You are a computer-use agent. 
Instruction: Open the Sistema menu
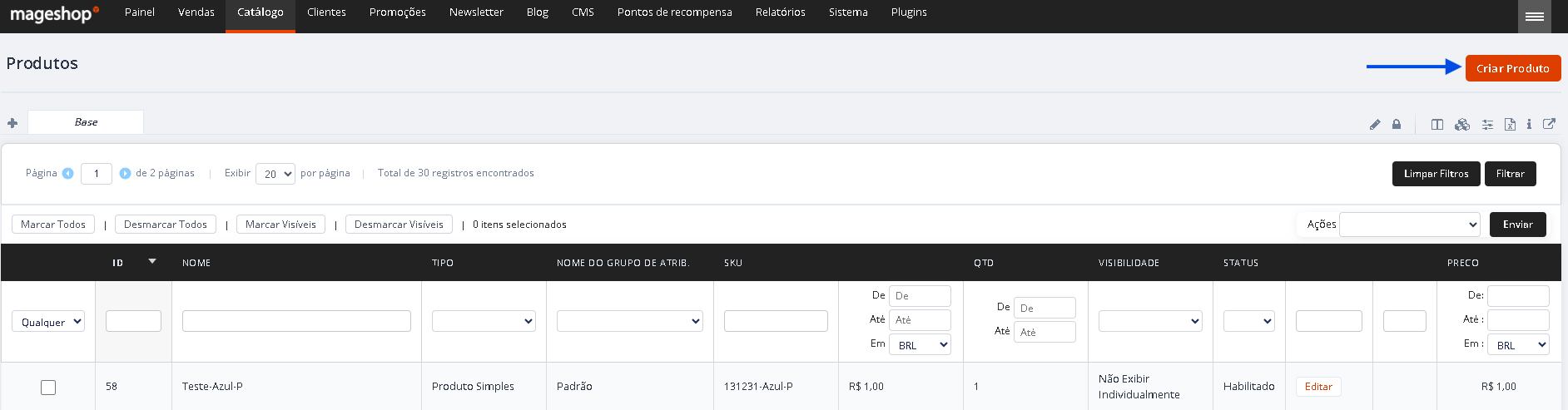pyautogui.click(x=848, y=12)
